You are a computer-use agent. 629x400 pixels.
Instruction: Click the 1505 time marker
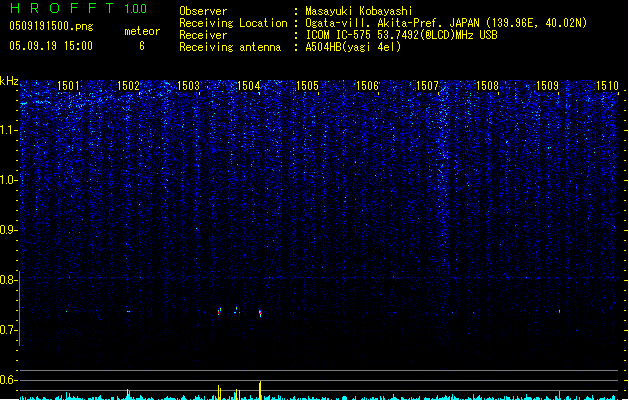307,86
